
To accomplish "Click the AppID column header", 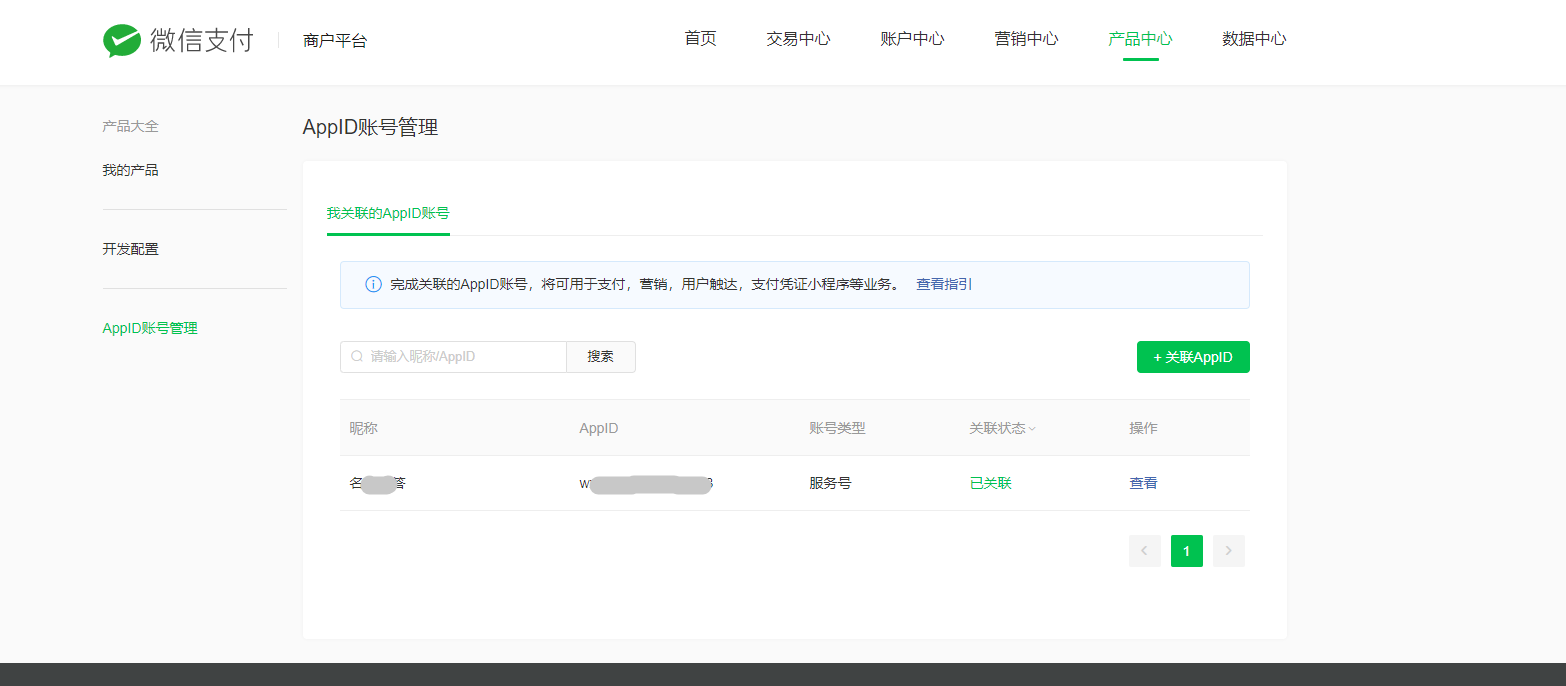I will 599,428.
